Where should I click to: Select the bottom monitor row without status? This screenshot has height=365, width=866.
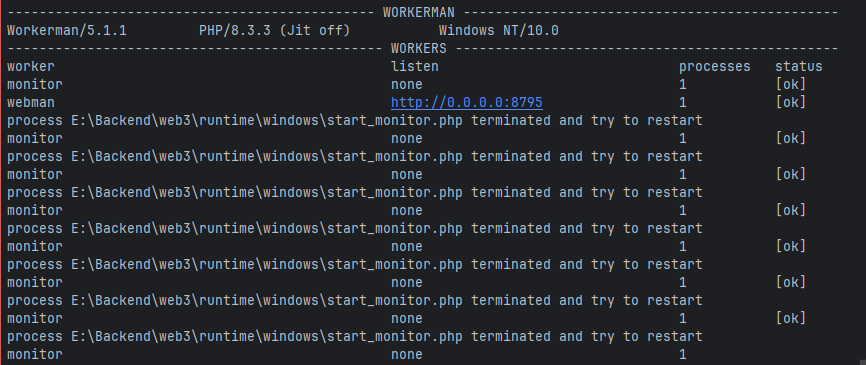347,355
